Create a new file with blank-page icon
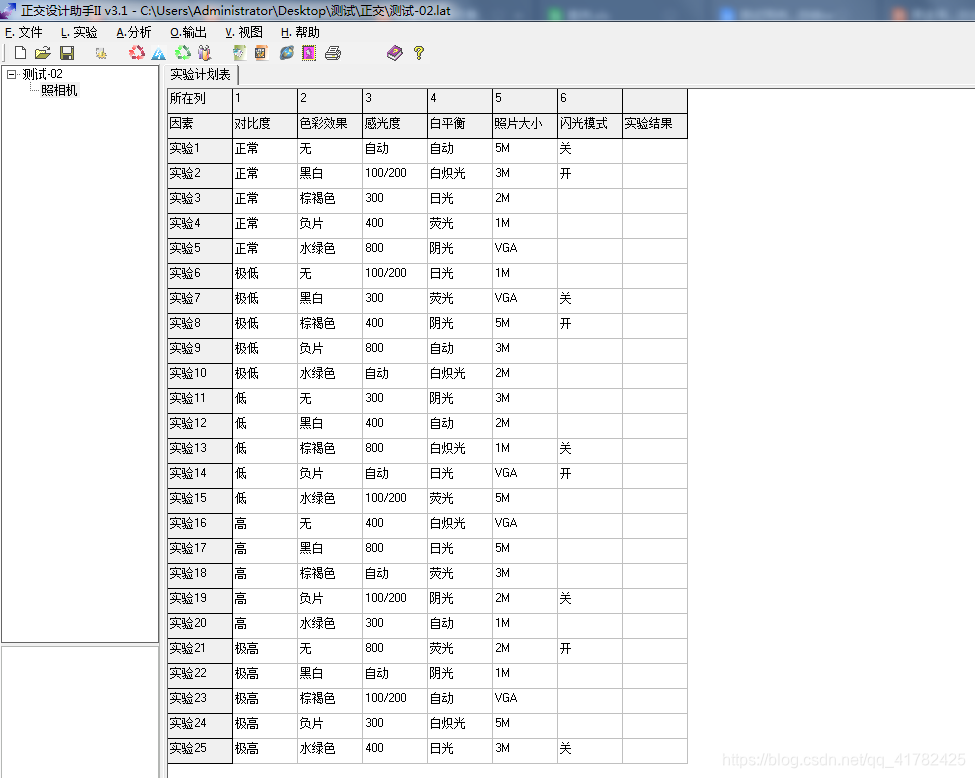975x778 pixels. tap(21, 53)
